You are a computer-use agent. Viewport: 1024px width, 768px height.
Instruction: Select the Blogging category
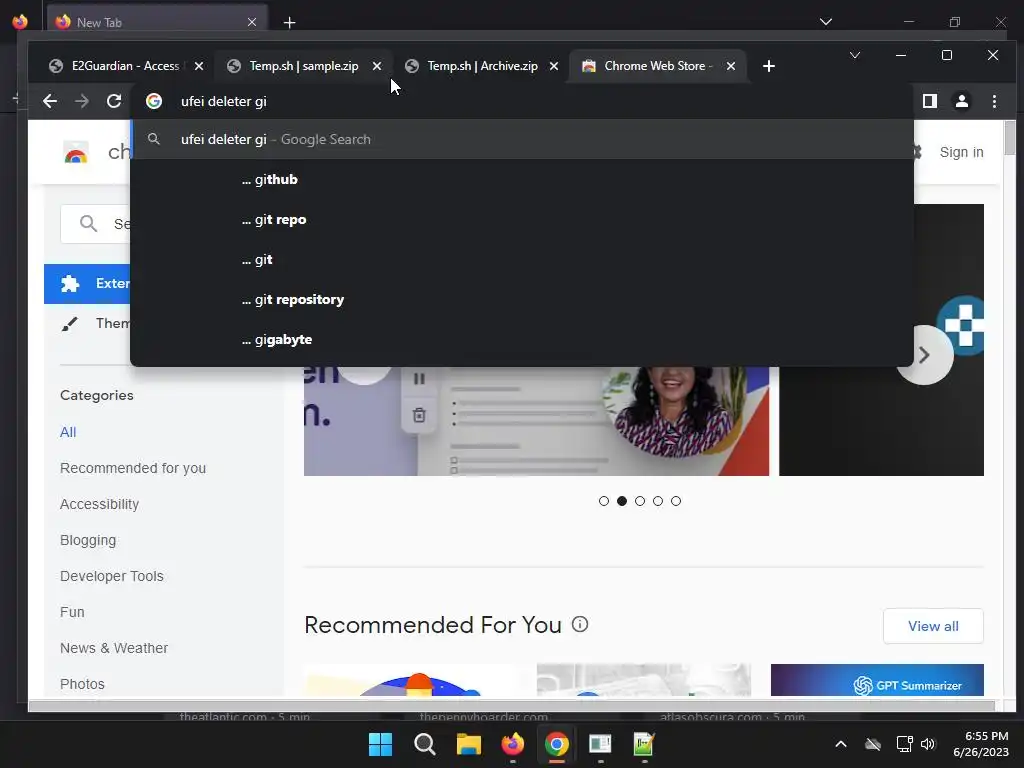[88, 540]
